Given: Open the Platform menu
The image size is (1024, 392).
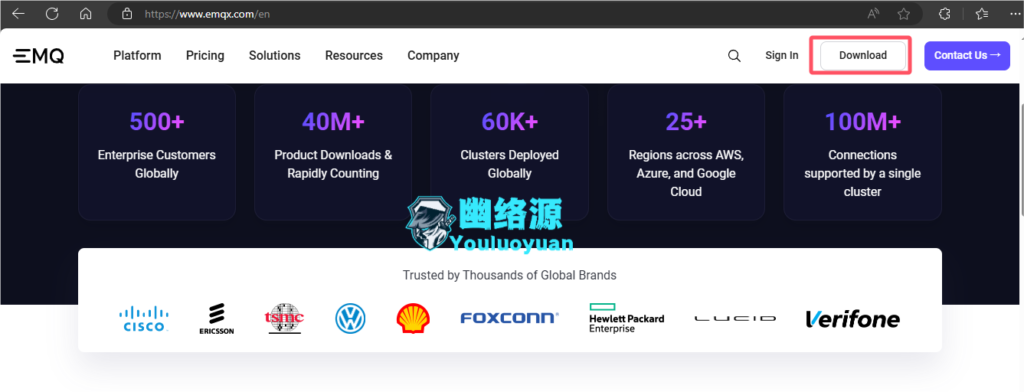Looking at the screenshot, I should [x=137, y=56].
